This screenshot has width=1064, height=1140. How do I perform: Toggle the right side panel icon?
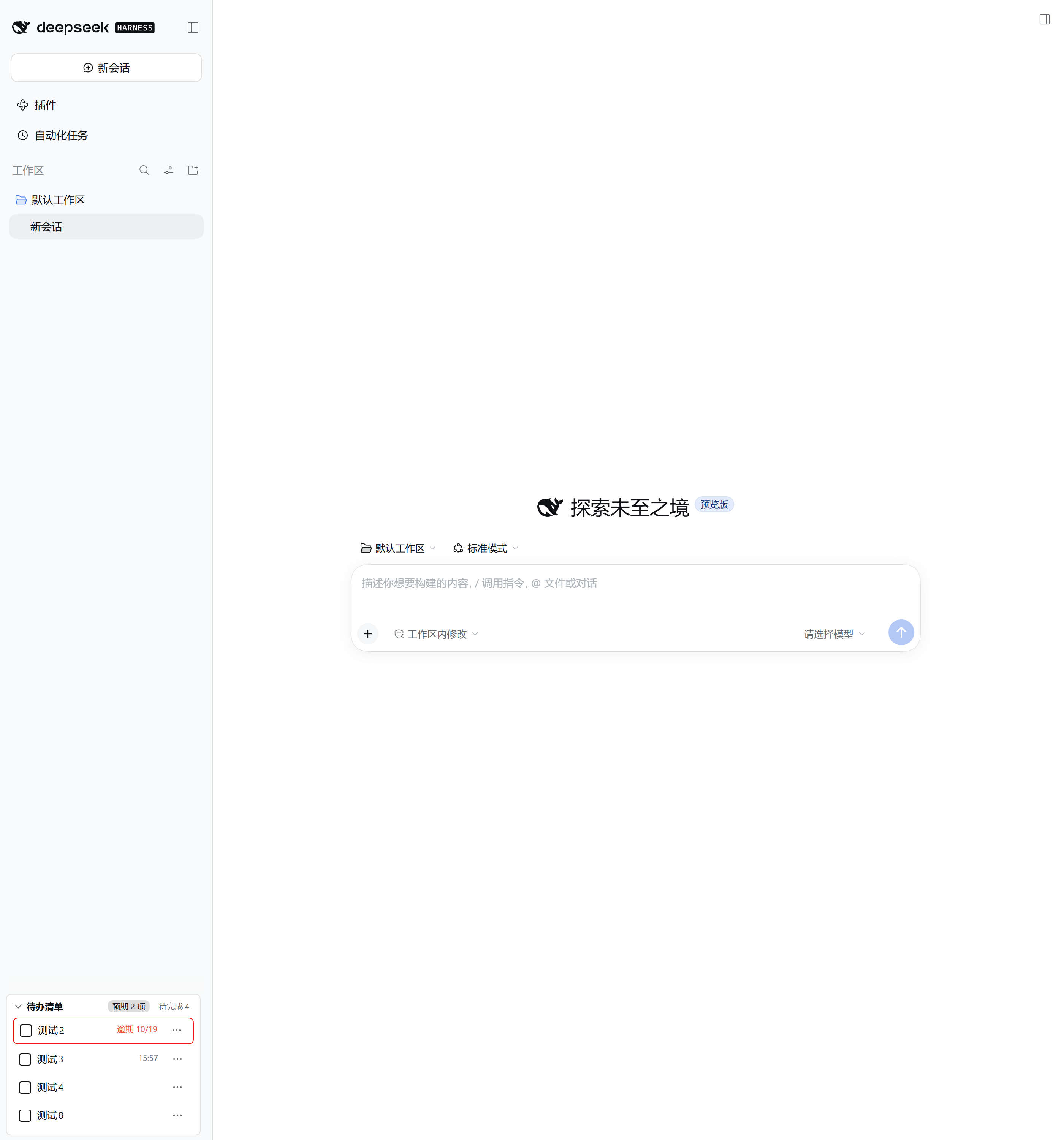(1044, 19)
